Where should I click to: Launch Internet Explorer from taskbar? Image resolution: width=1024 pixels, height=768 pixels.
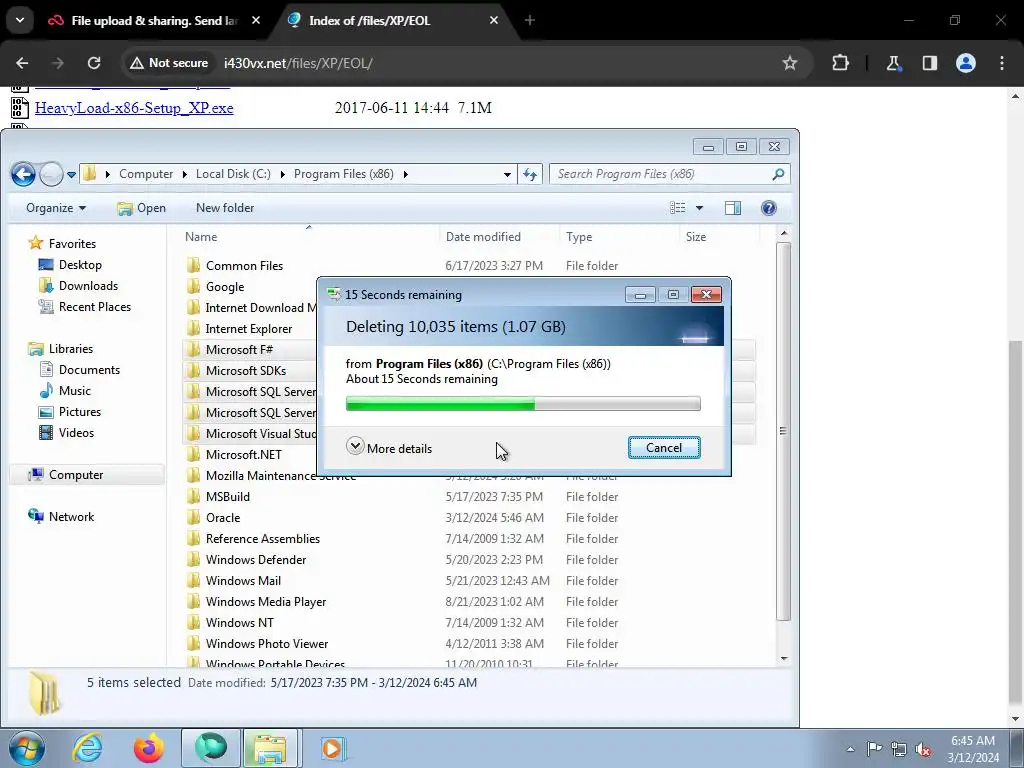coord(87,748)
